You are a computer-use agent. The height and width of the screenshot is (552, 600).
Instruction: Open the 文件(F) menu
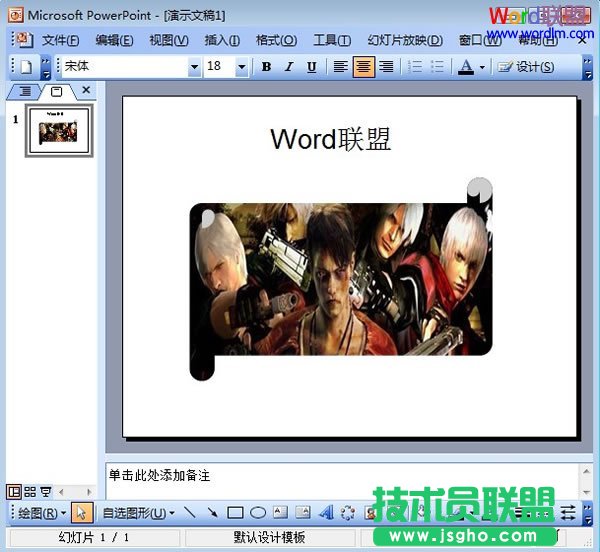click(60, 40)
